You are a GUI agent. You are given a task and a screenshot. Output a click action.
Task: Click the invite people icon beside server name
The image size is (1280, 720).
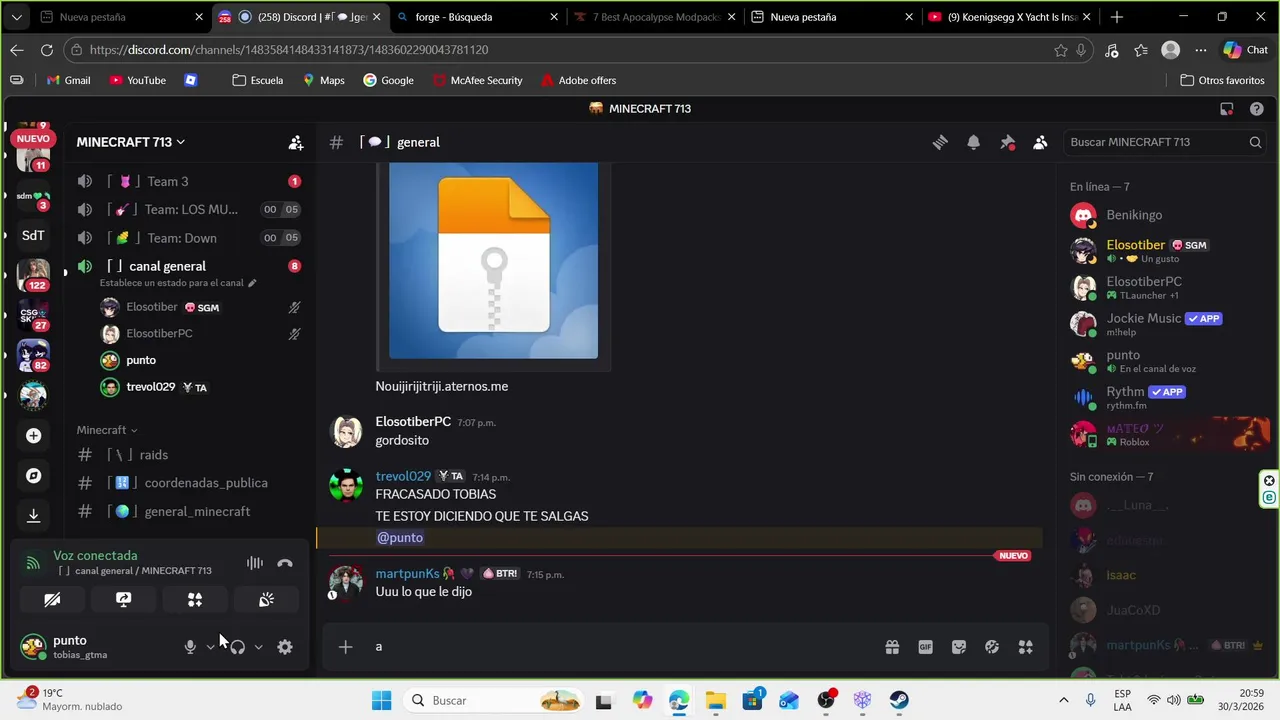296,142
